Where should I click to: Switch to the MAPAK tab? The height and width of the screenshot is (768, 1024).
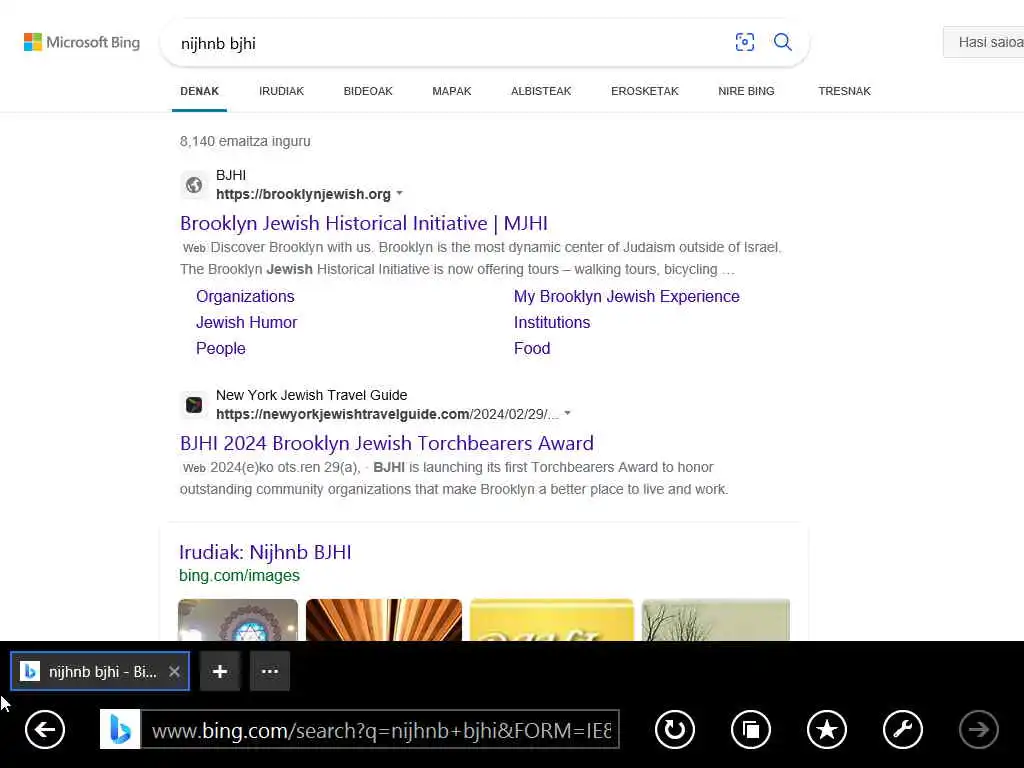click(452, 91)
